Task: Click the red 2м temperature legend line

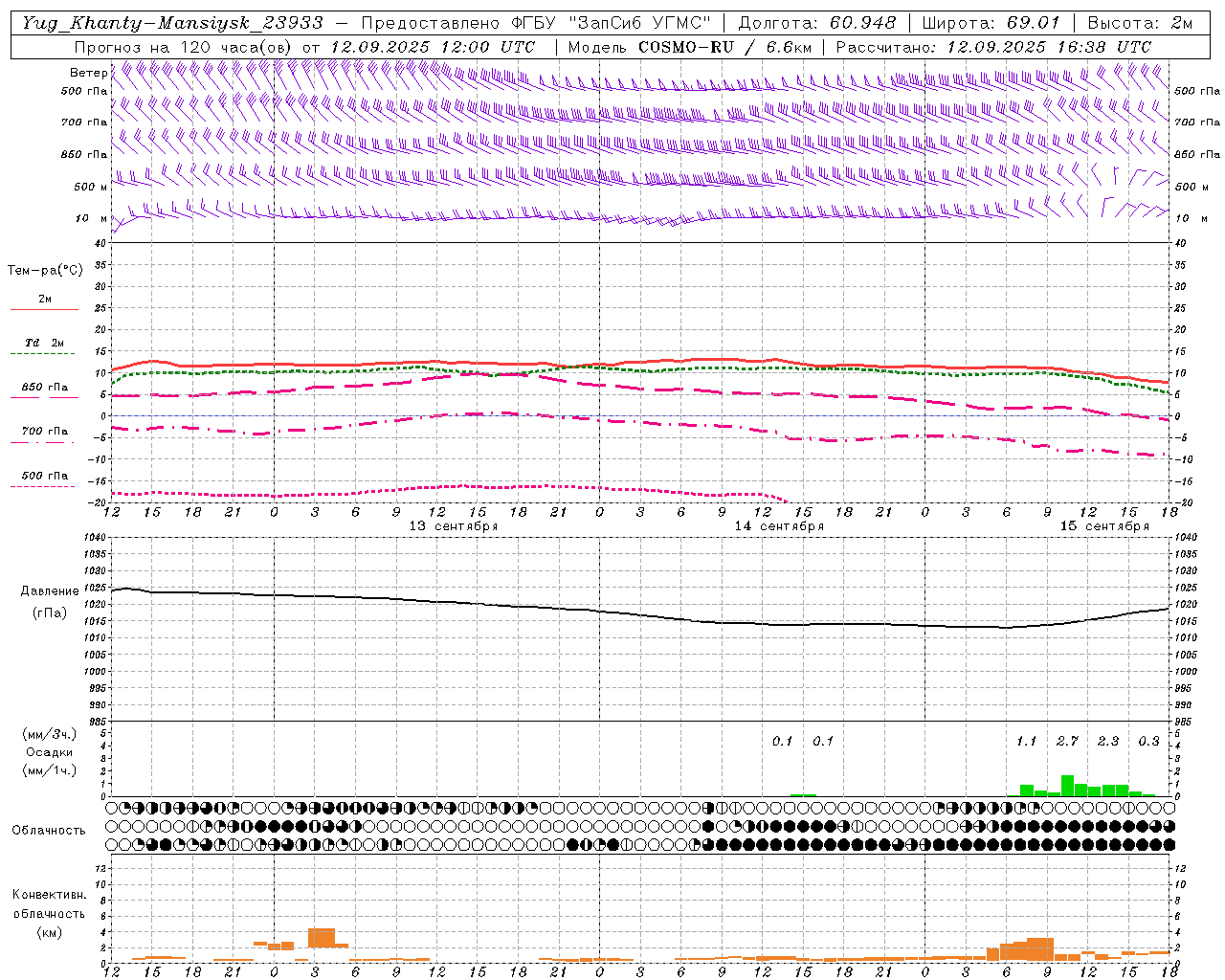Action: point(44,309)
